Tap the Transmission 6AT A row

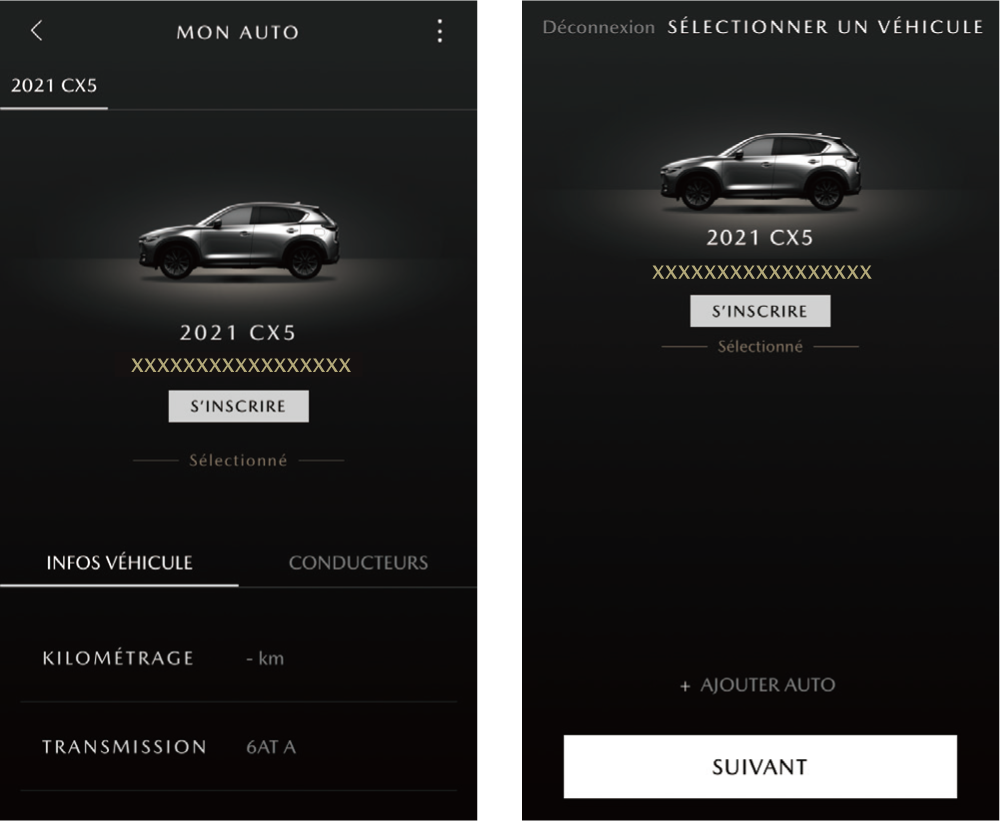coord(239,747)
